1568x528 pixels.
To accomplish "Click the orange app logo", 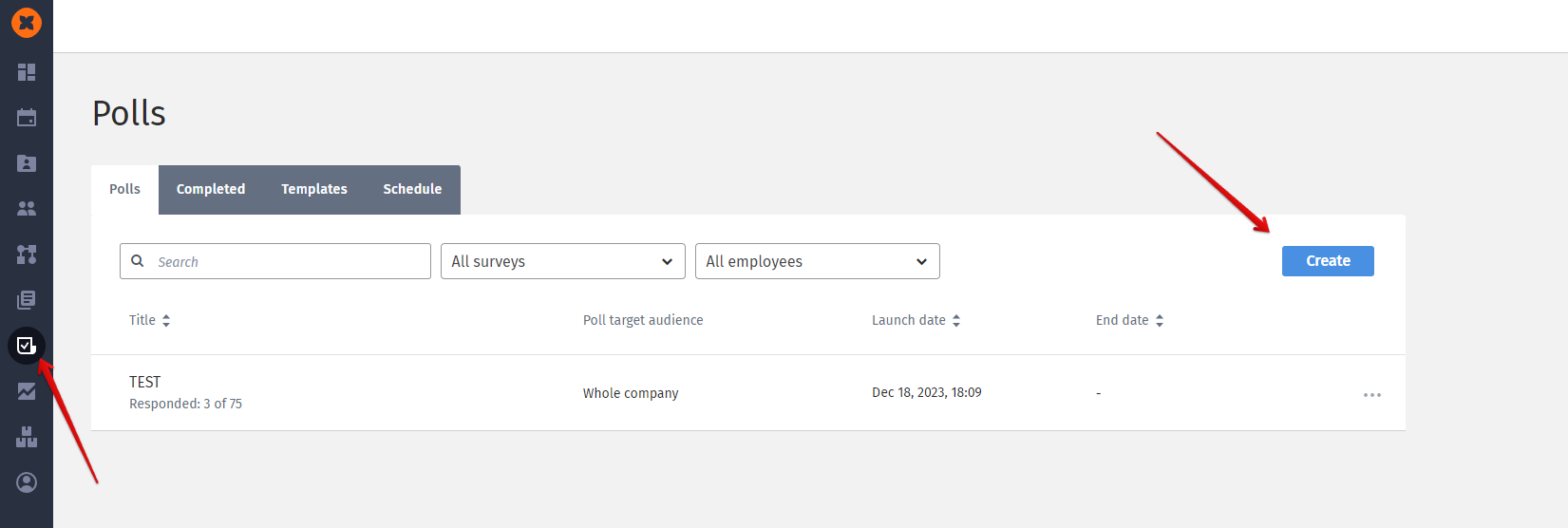I will [x=27, y=23].
